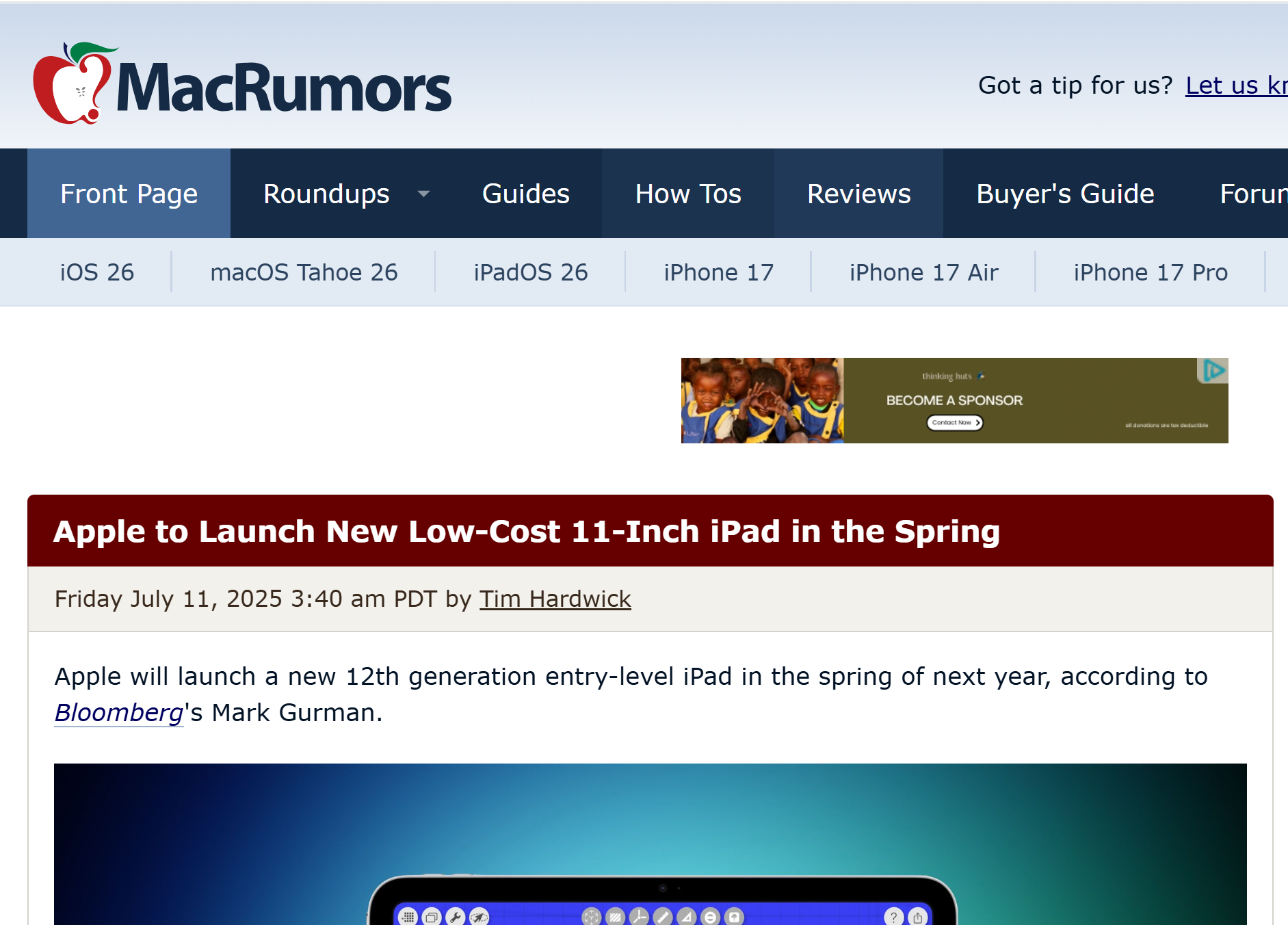1288x925 pixels.
Task: Visit the Buyer's Guide page
Action: [x=1065, y=194]
